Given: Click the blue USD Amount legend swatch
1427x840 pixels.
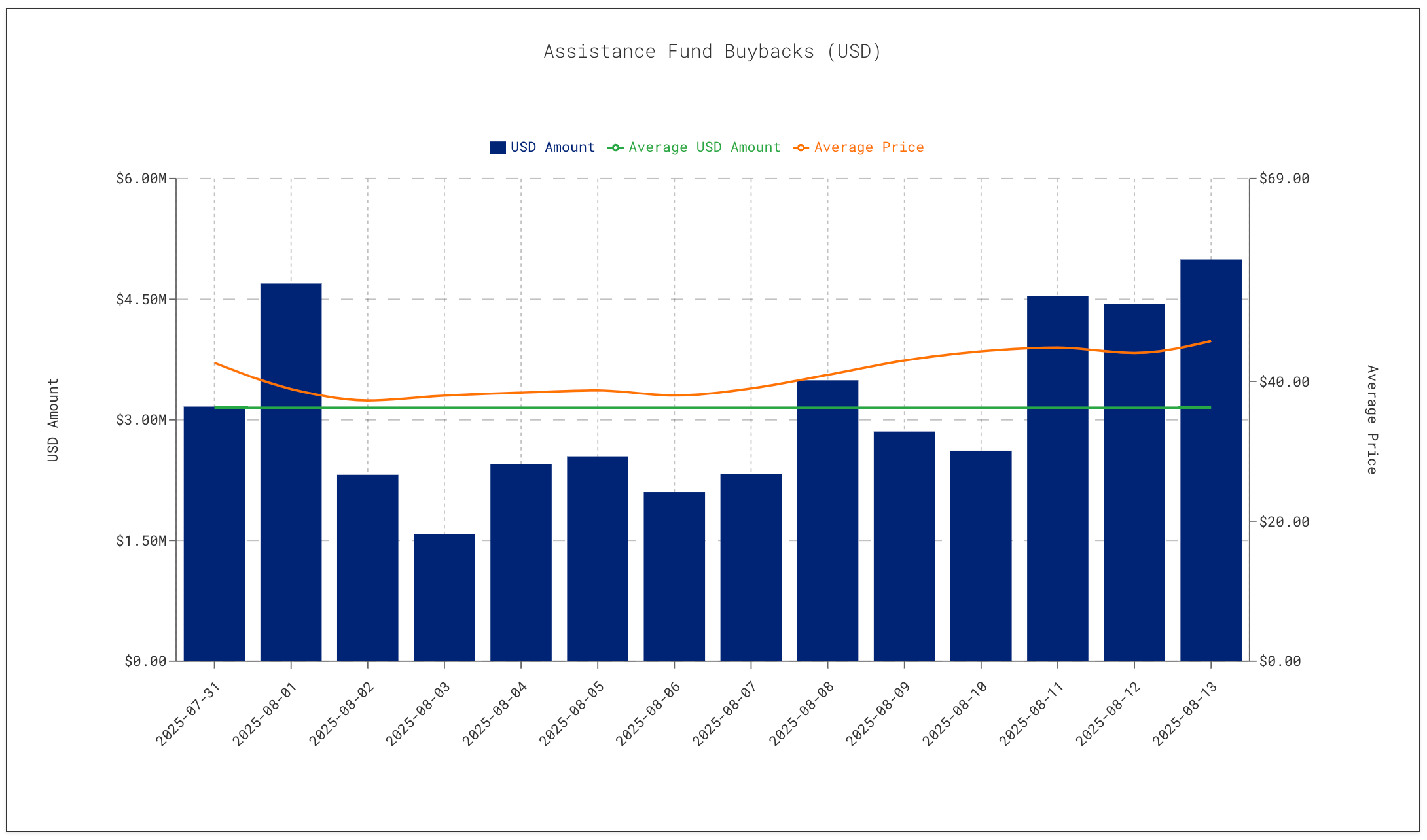Looking at the screenshot, I should 497,147.
